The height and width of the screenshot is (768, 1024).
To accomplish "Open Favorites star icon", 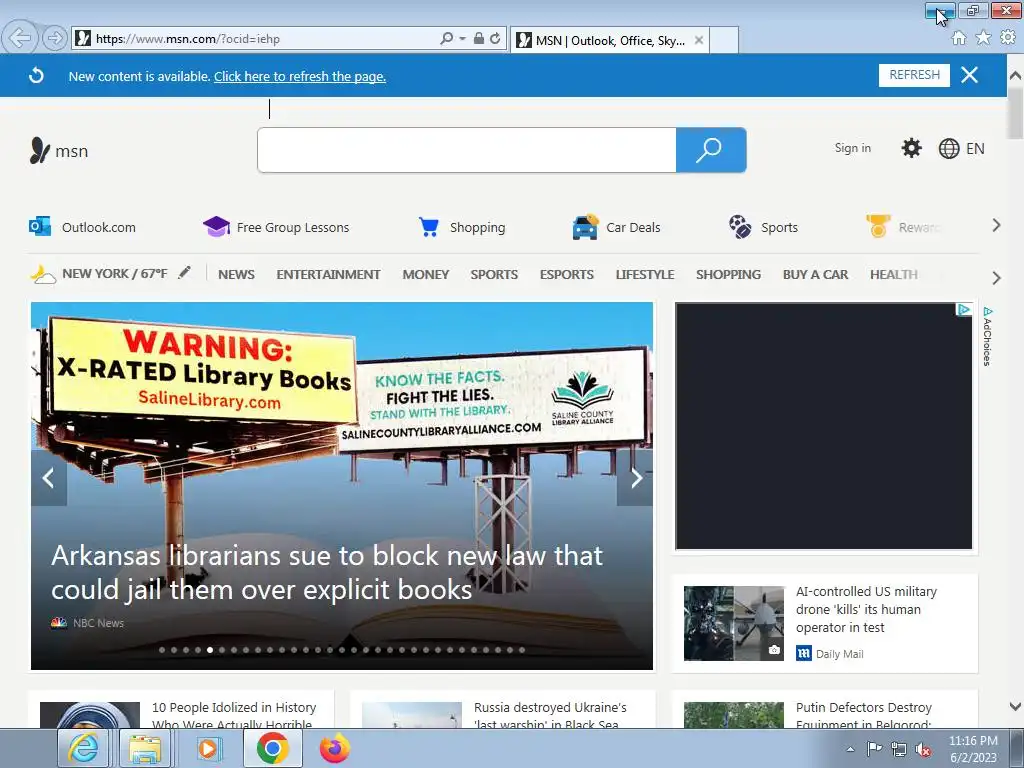I will pyautogui.click(x=983, y=38).
